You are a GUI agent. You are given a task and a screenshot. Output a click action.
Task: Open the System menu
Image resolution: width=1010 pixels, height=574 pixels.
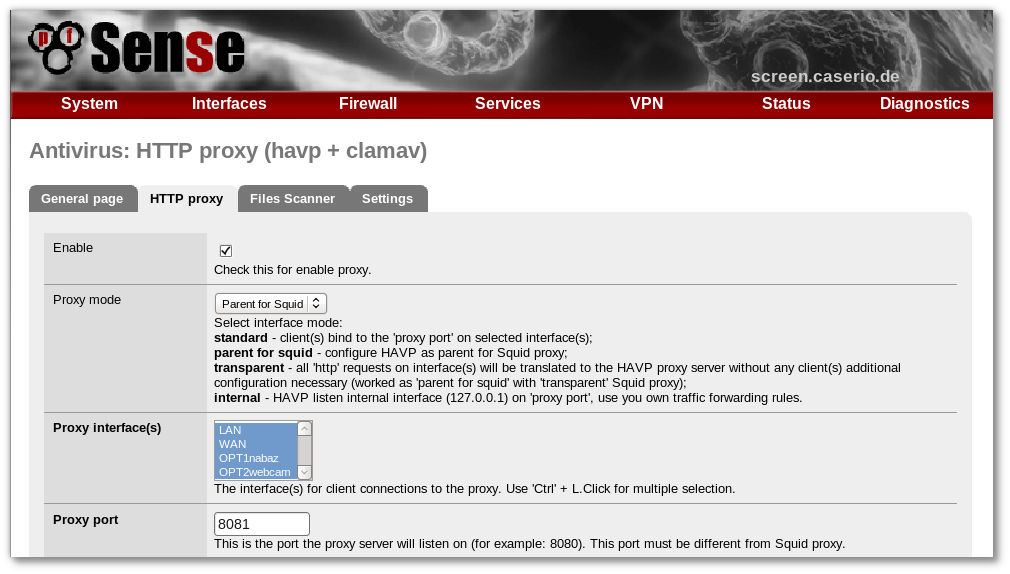point(90,104)
